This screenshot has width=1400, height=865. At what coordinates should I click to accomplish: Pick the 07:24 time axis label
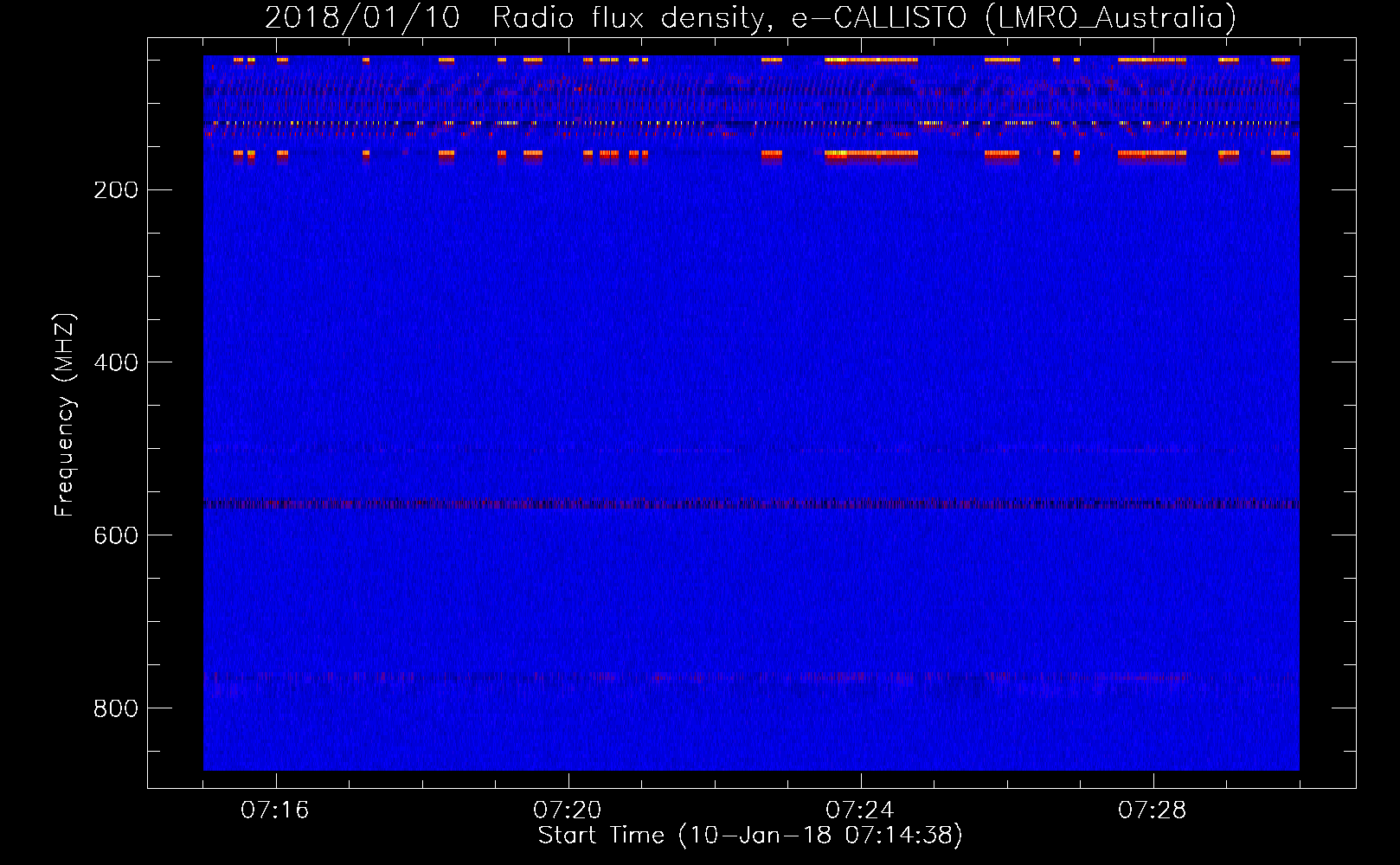[x=859, y=811]
